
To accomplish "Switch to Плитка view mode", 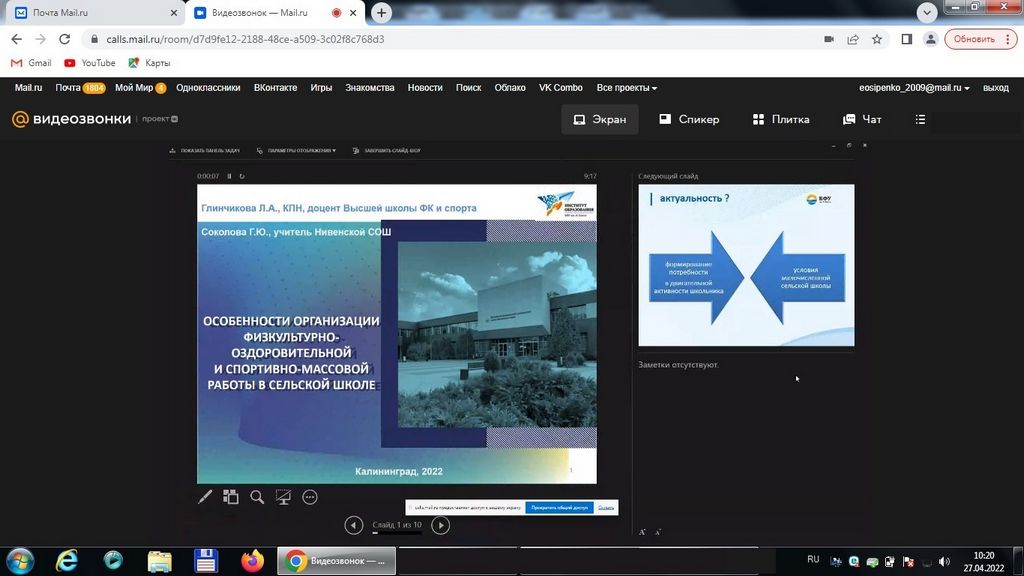I will [780, 119].
